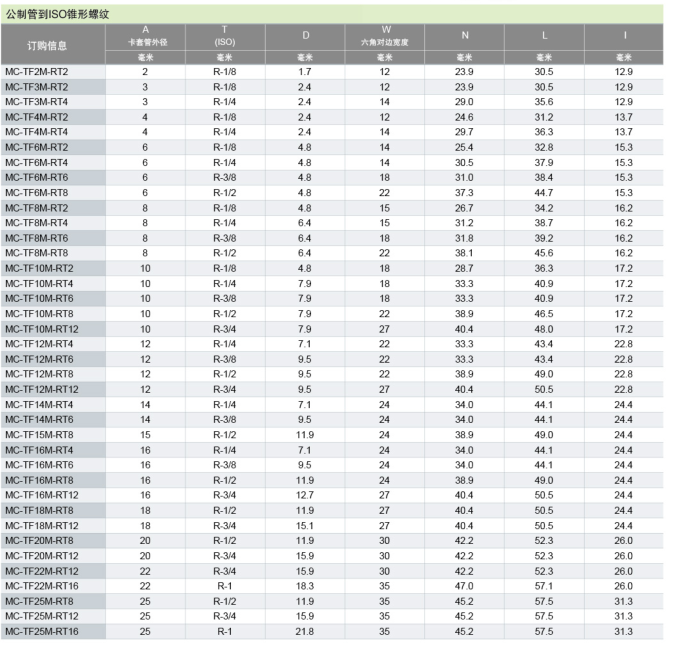Click the A 卡套管外径 column header

(x=146, y=36)
